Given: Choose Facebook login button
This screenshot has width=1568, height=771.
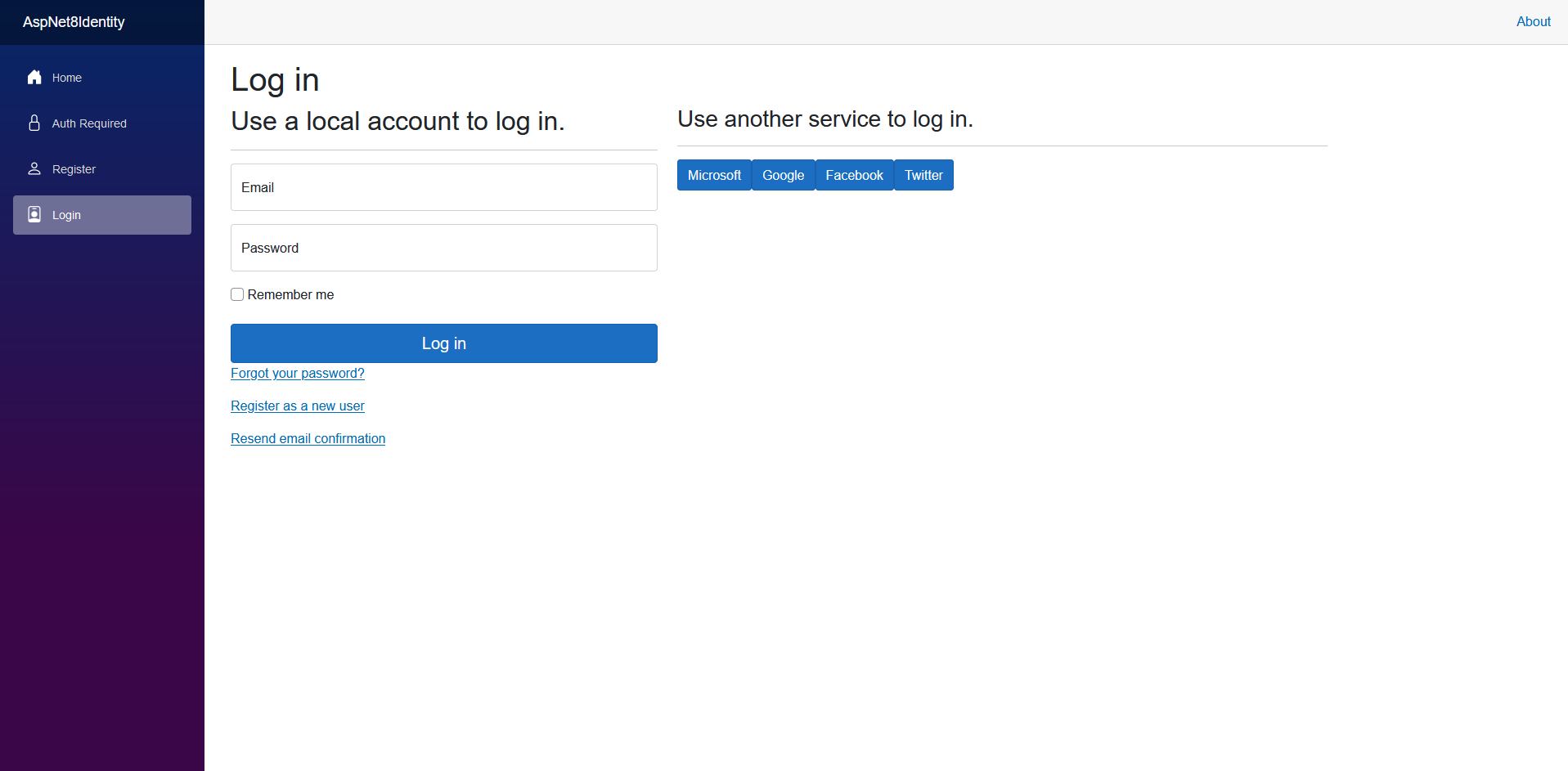Looking at the screenshot, I should 854,175.
